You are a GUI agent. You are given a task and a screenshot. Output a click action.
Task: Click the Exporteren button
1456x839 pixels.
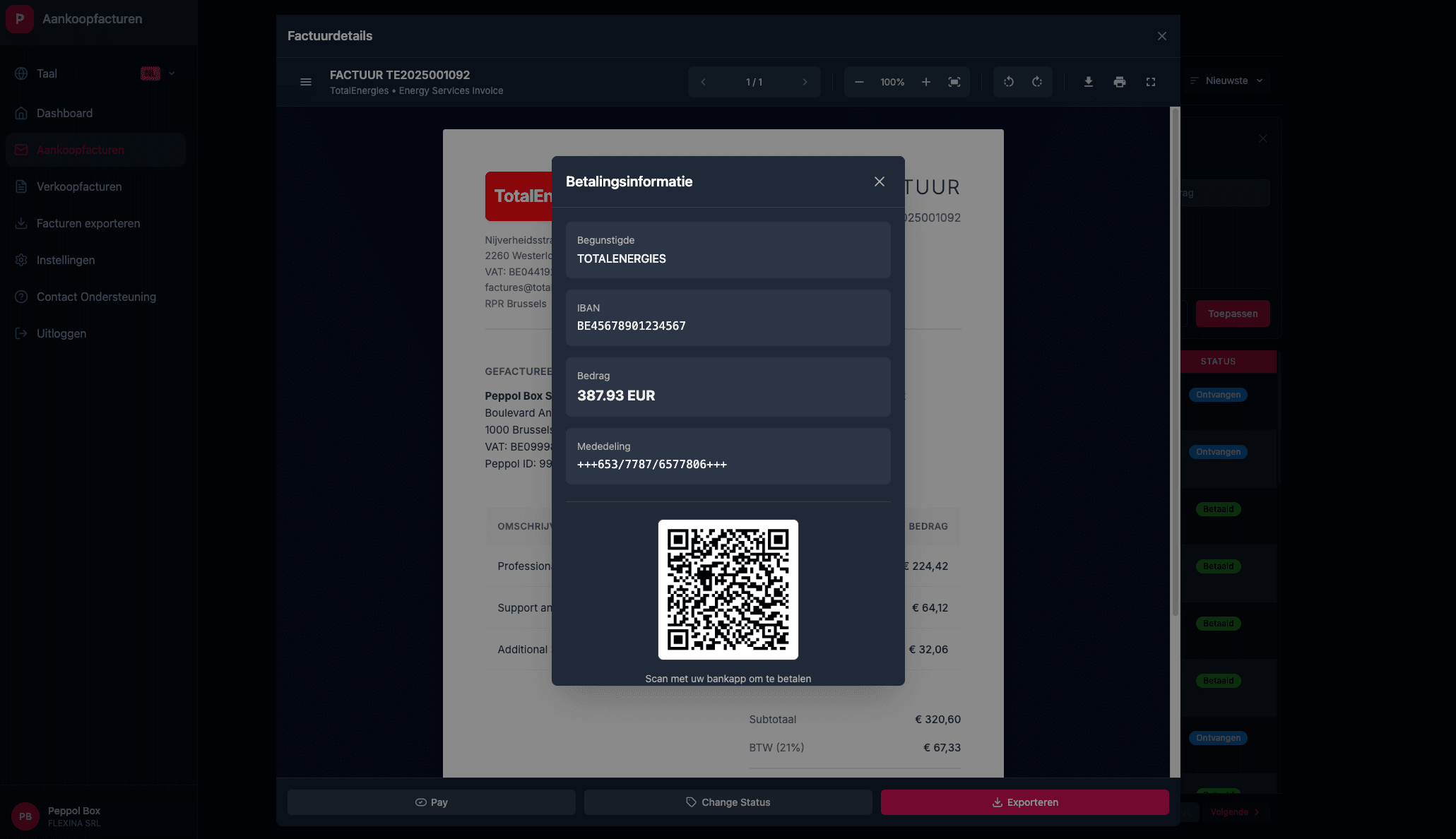1025,802
